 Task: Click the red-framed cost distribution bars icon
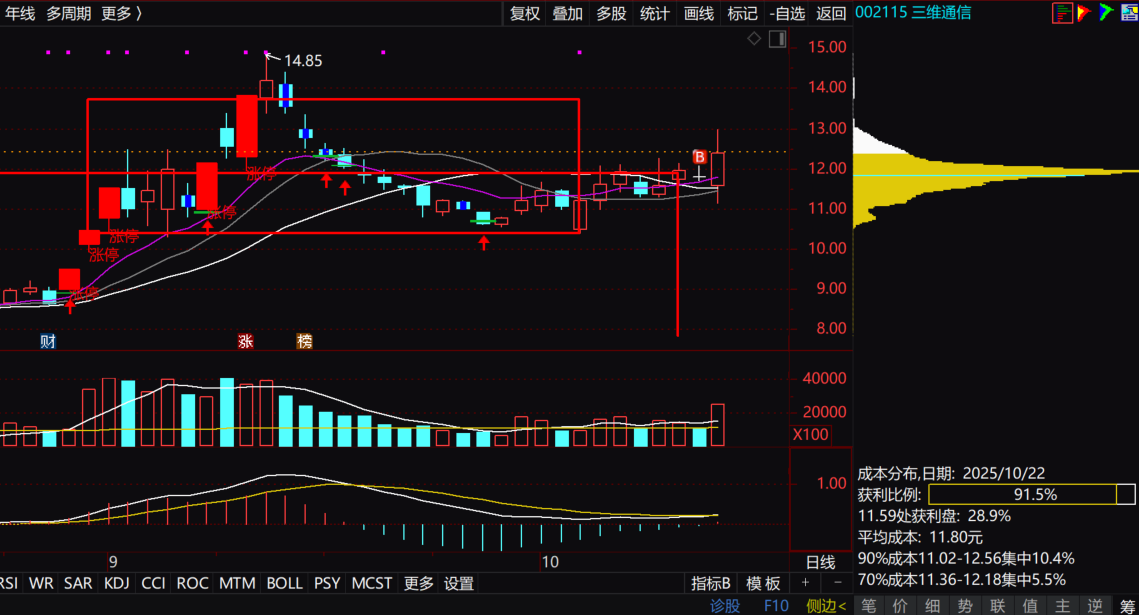(1062, 13)
